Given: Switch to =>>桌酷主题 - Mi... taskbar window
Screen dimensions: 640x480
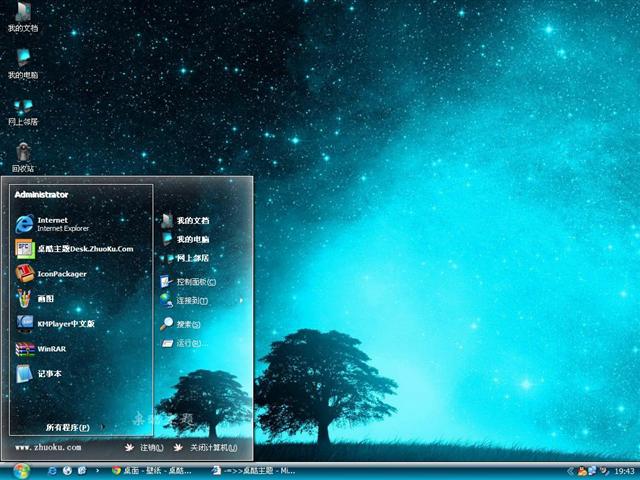Looking at the screenshot, I should [254, 471].
